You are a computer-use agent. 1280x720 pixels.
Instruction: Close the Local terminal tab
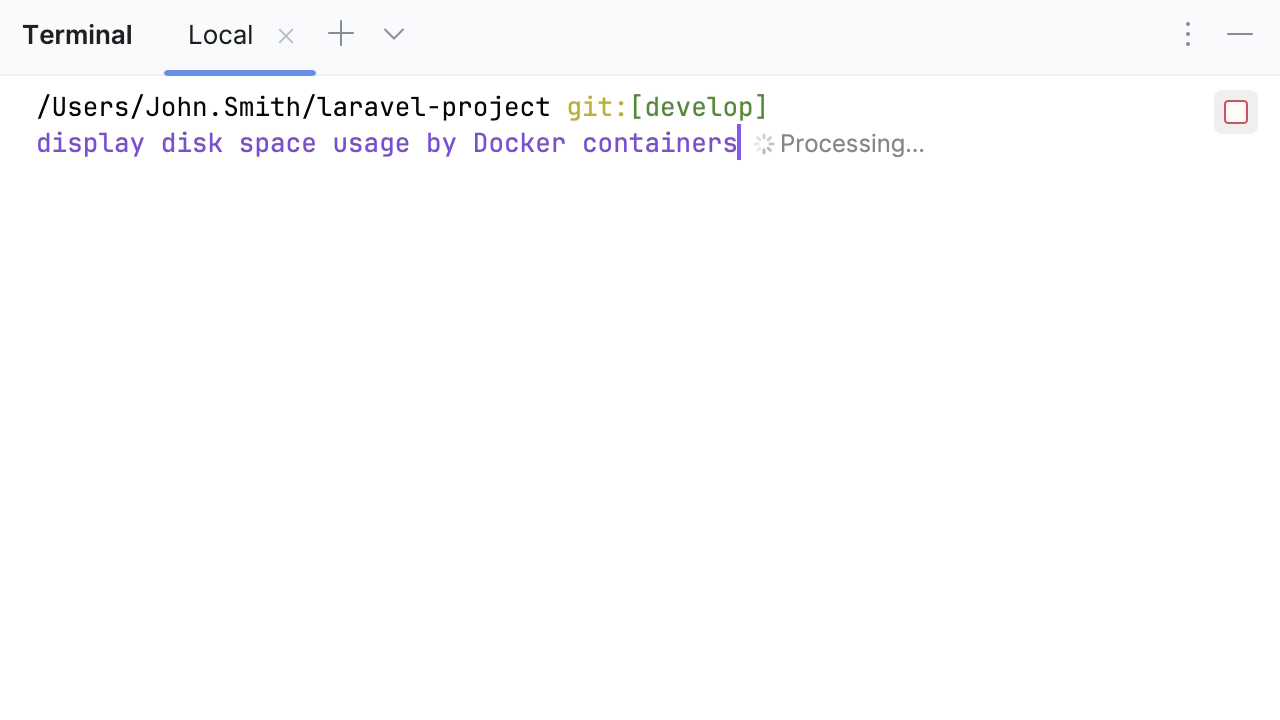286,36
